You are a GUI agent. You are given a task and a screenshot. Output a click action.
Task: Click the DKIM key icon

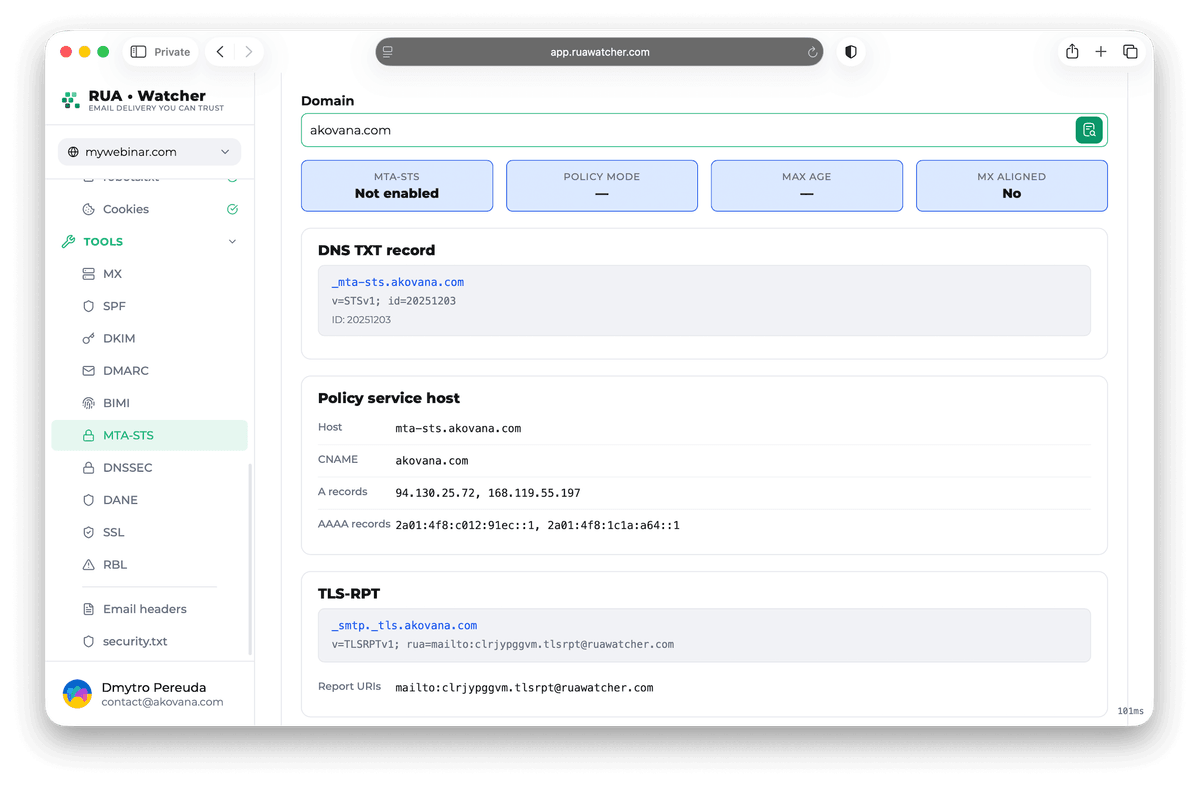click(x=89, y=338)
